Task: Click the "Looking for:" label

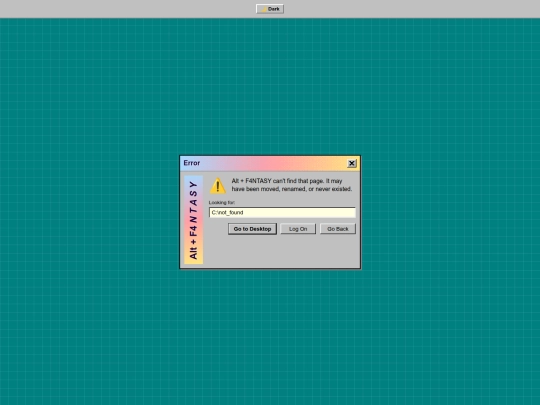Action: click(x=222, y=202)
